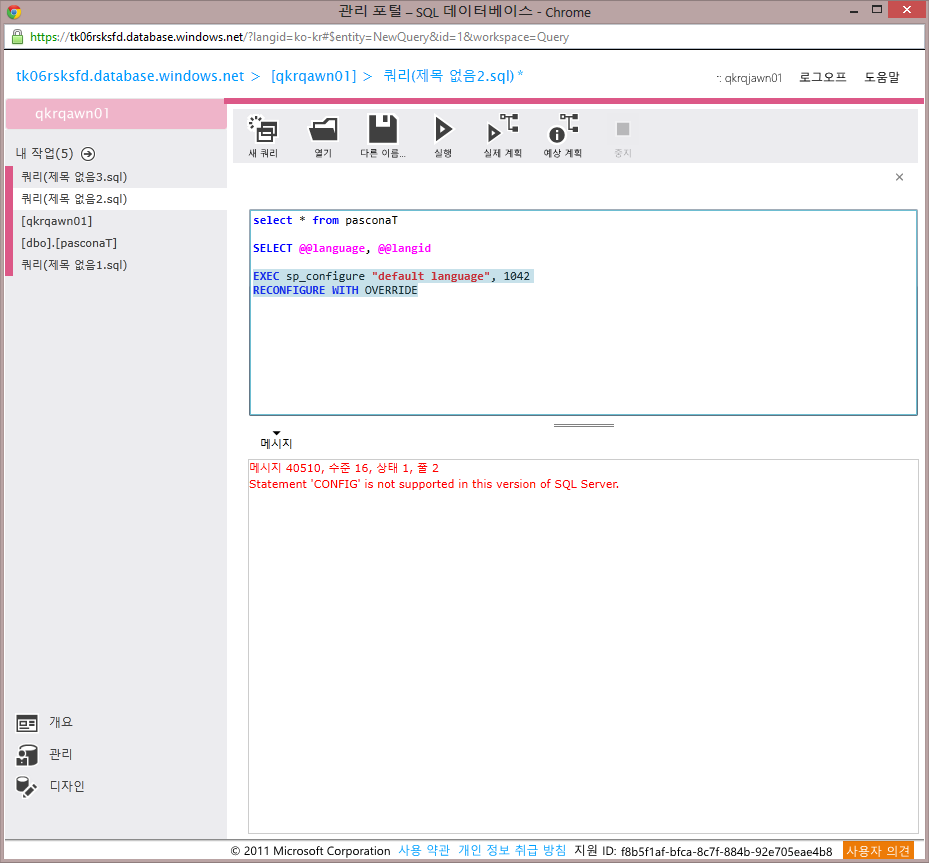Screen dimensions: 929x863
Task: Select the 메시지 tab
Action: pos(276,443)
